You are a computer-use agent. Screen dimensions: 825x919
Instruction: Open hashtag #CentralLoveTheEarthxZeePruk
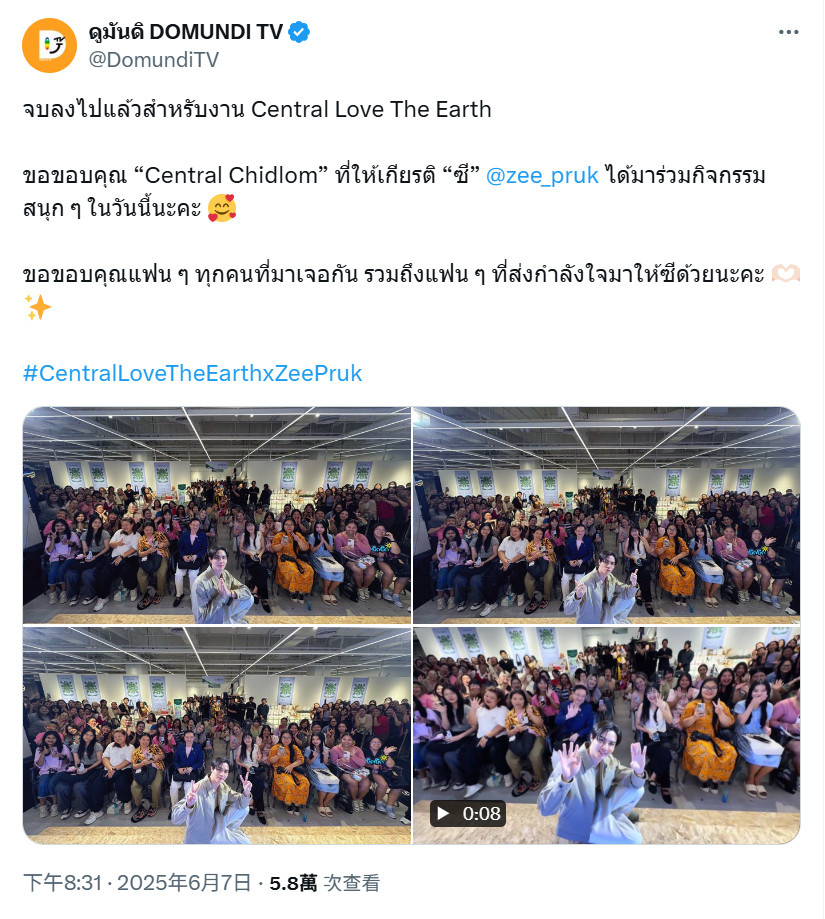coord(193,373)
